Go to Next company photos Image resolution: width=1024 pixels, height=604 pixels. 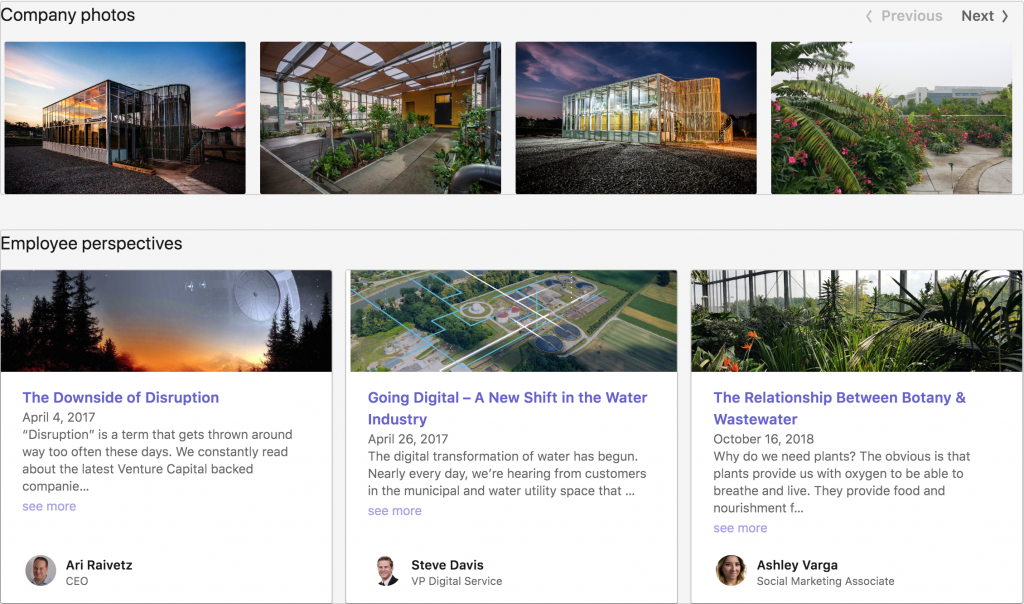[x=984, y=16]
